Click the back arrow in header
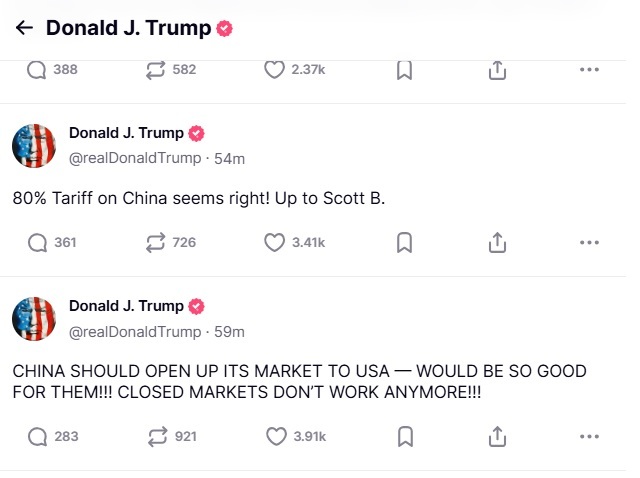This screenshot has width=640, height=478. coord(25,28)
